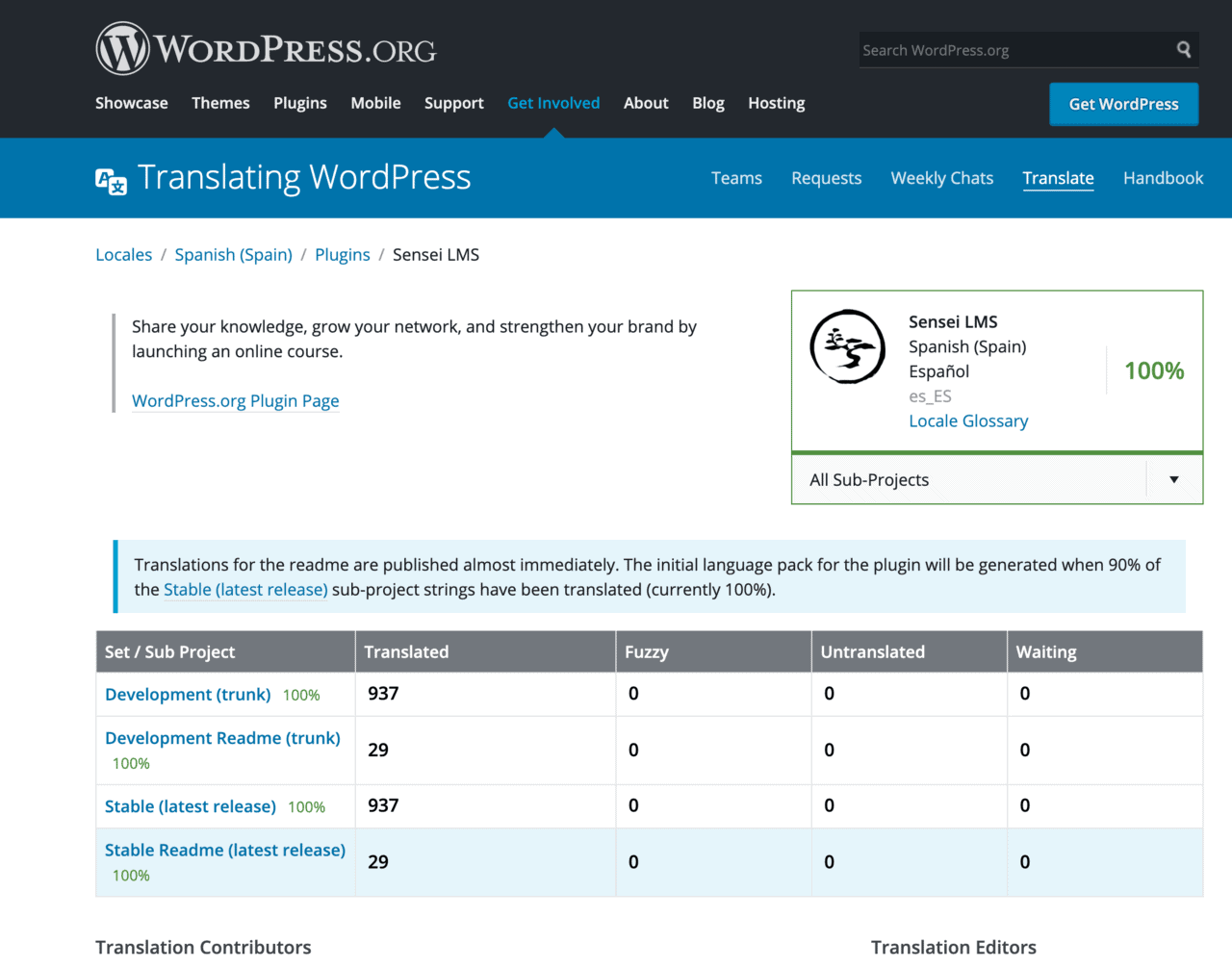Open the Showcase menu item
This screenshot has width=1232, height=968.
[x=132, y=103]
